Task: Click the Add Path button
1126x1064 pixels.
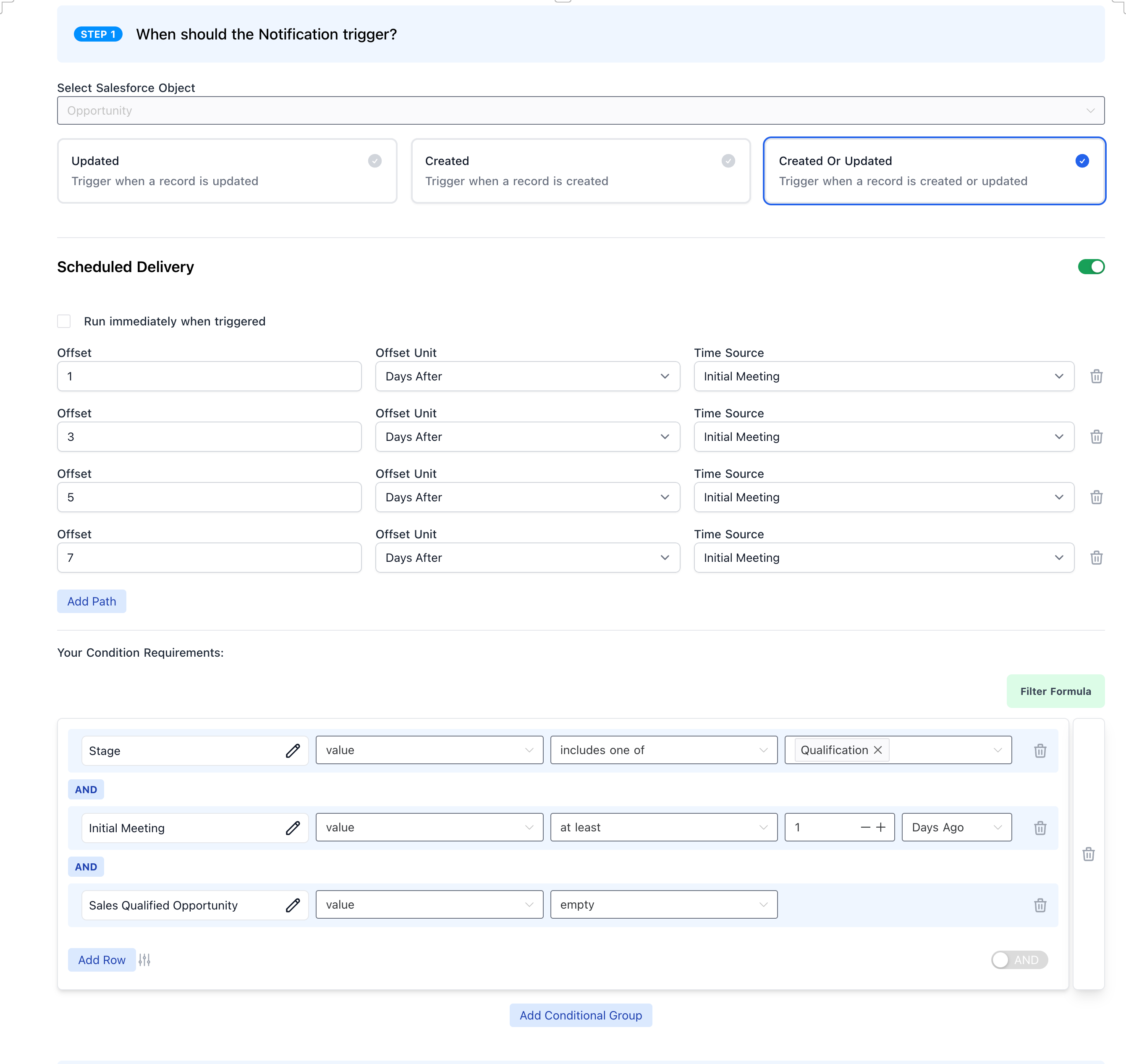Action: (x=92, y=601)
